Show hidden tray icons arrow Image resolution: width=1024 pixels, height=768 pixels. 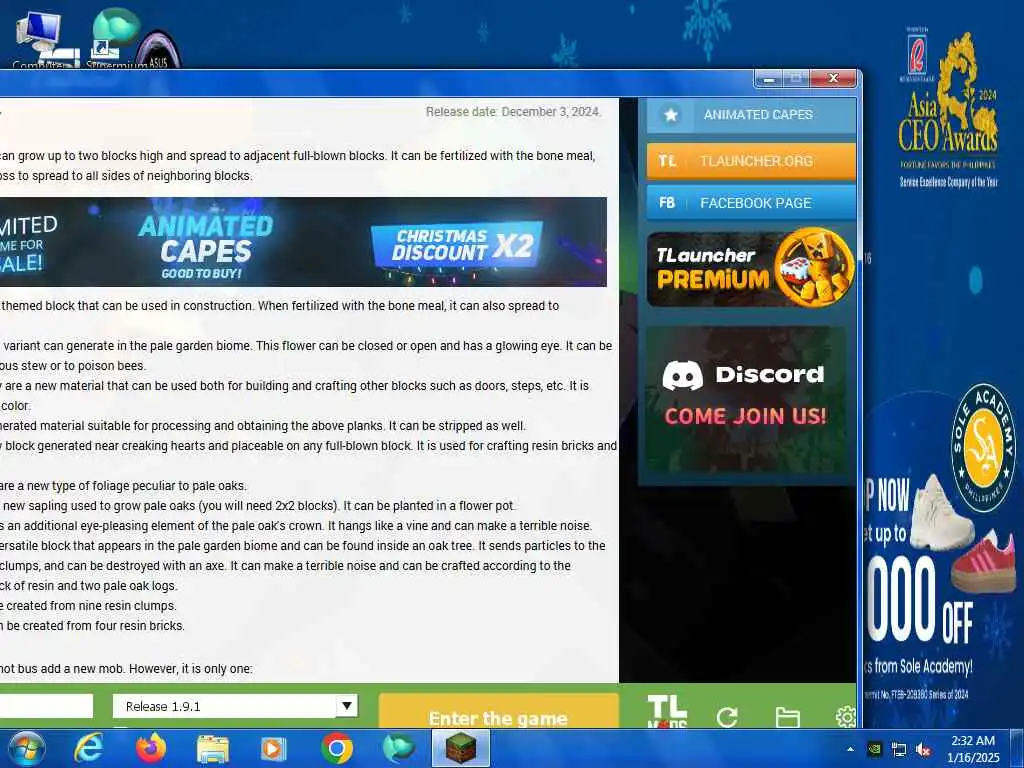[x=850, y=750]
